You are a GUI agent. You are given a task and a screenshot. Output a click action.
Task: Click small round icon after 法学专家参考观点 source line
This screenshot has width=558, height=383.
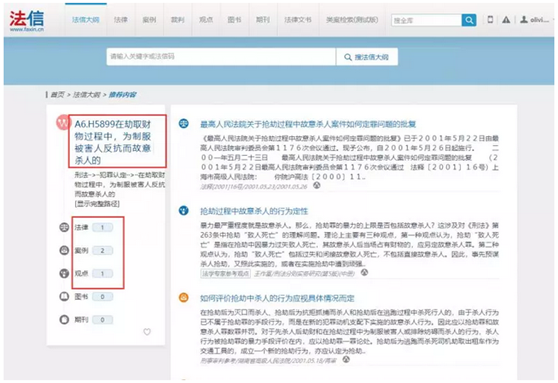click(x=364, y=273)
